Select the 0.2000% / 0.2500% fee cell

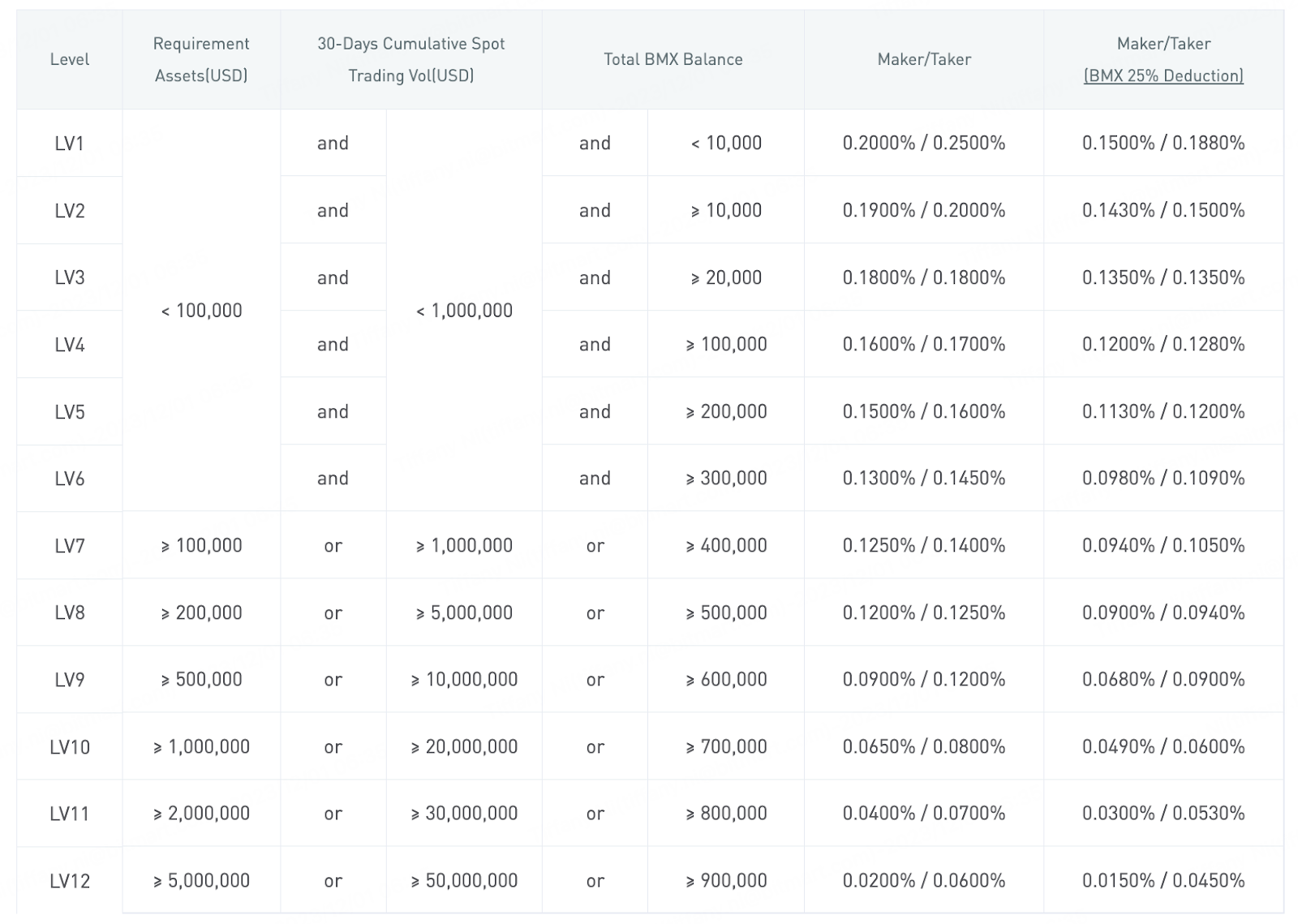(923, 143)
